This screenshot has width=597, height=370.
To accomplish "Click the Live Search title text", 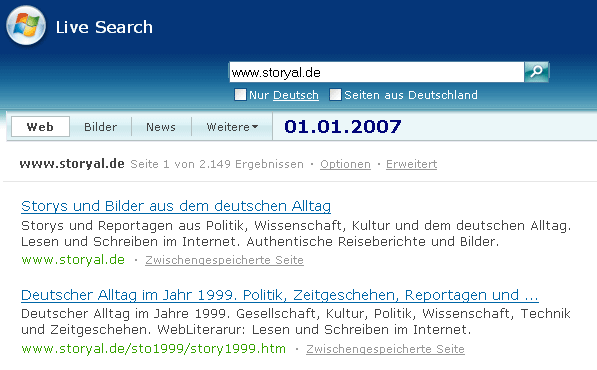I will [104, 27].
